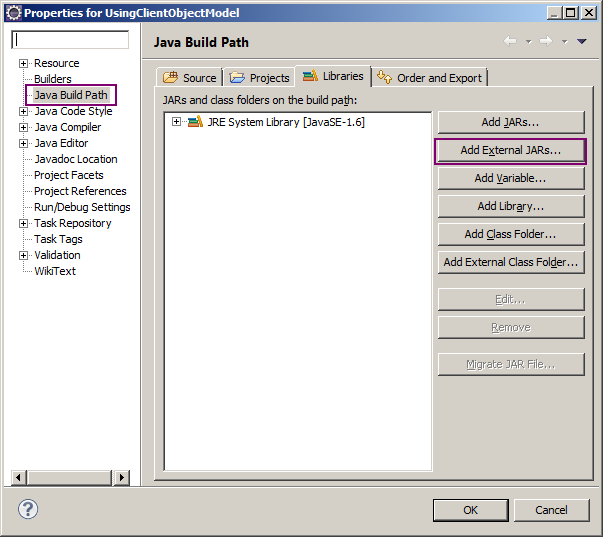This screenshot has width=603, height=537.
Task: Expand the Resource tree node
Action: point(24,64)
